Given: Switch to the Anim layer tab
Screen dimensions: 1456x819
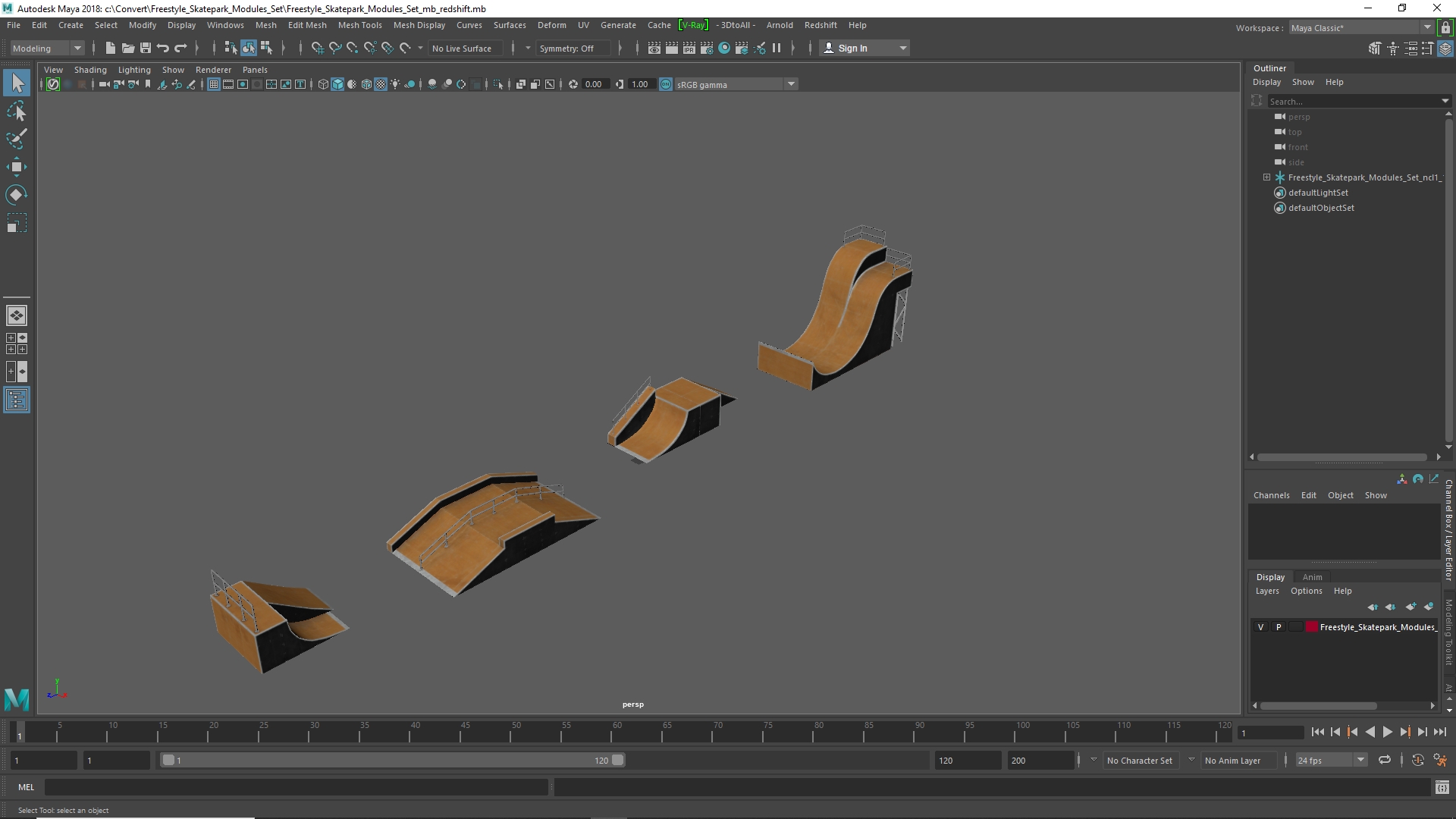Looking at the screenshot, I should (1312, 577).
